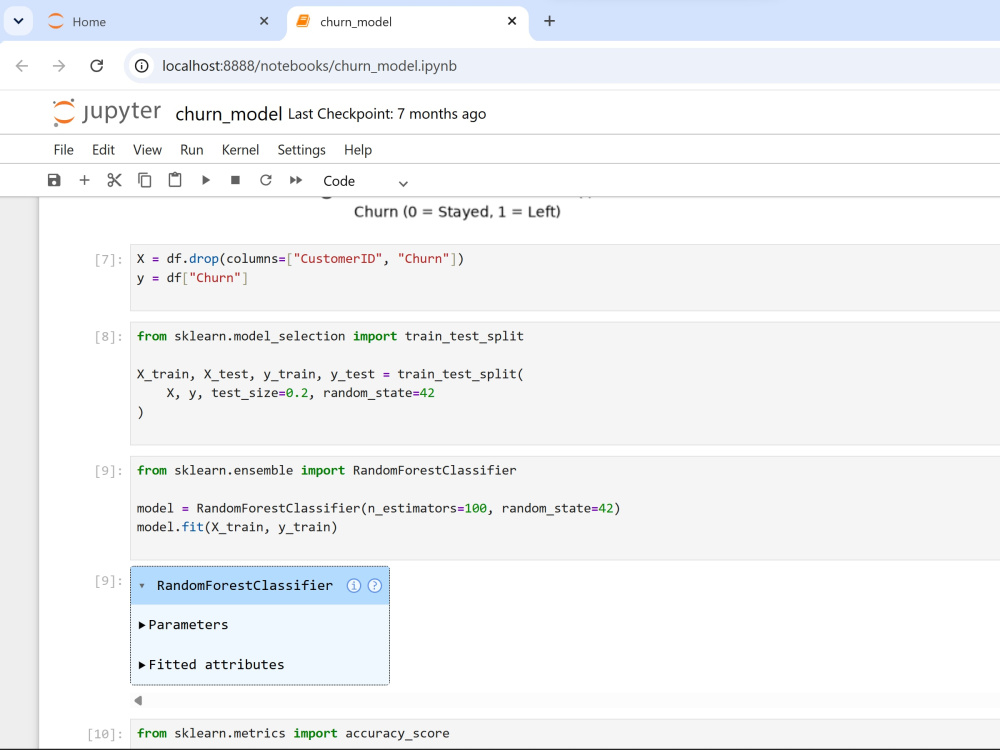Rename the churn_model notebook title
The width and height of the screenshot is (1000, 750).
point(228,114)
